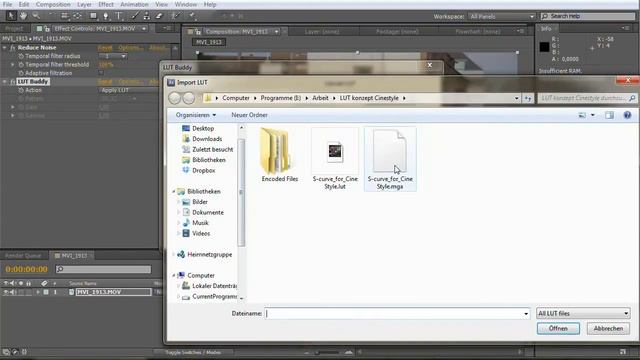Click Programme (E:) in the address path
This screenshot has height=360, width=640.
[x=280, y=98]
